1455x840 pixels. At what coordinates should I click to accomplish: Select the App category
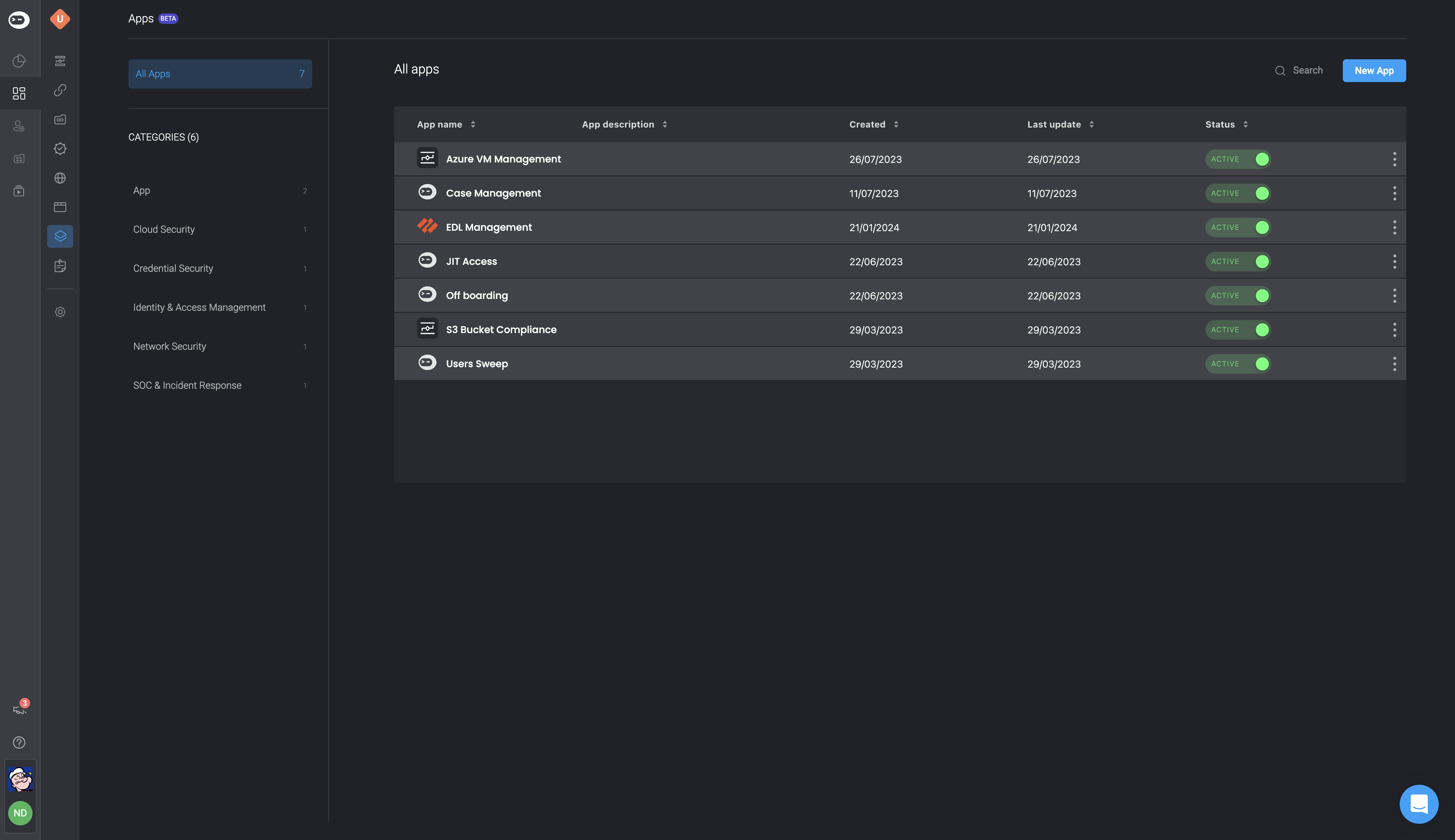(x=220, y=191)
